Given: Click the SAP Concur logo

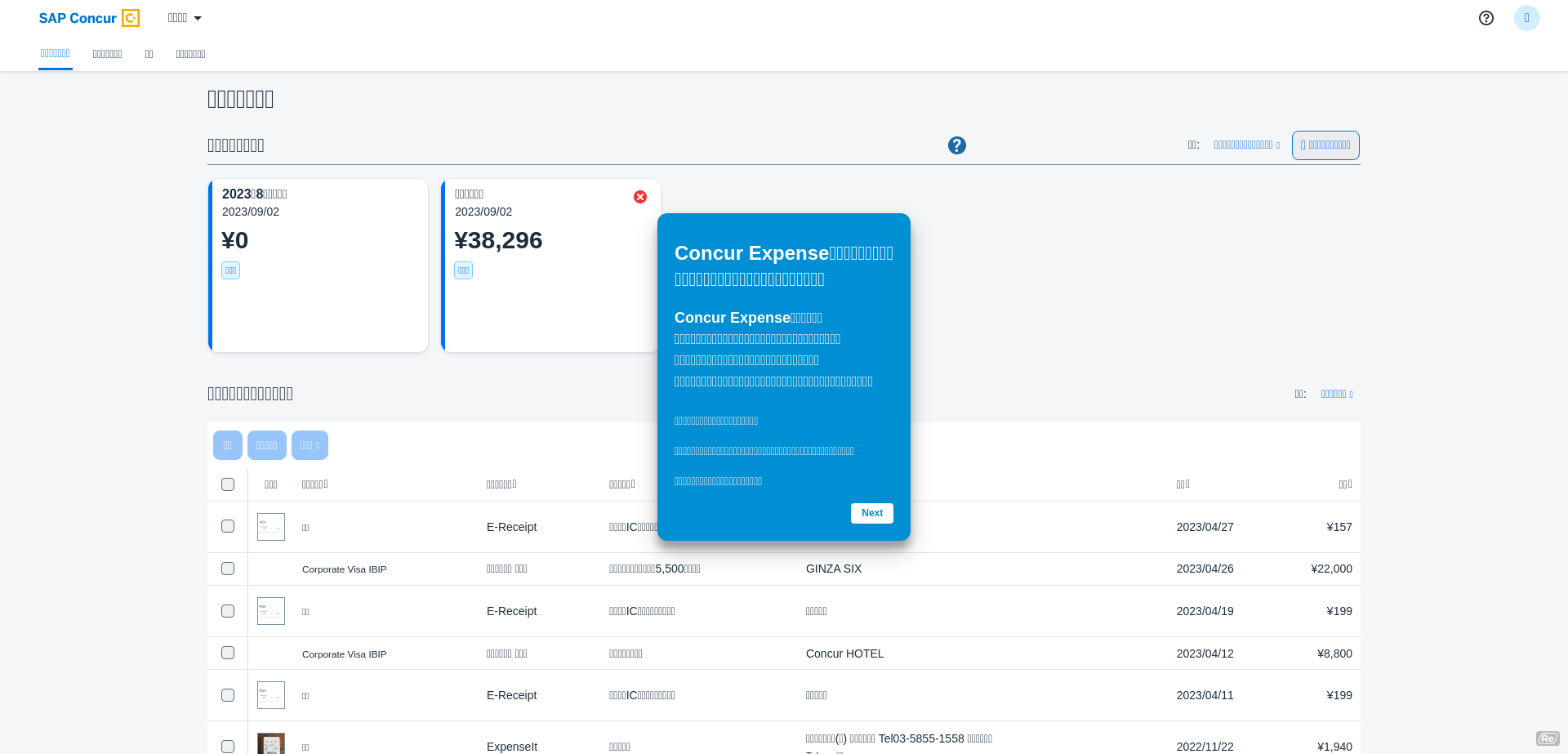Looking at the screenshot, I should tap(89, 18).
